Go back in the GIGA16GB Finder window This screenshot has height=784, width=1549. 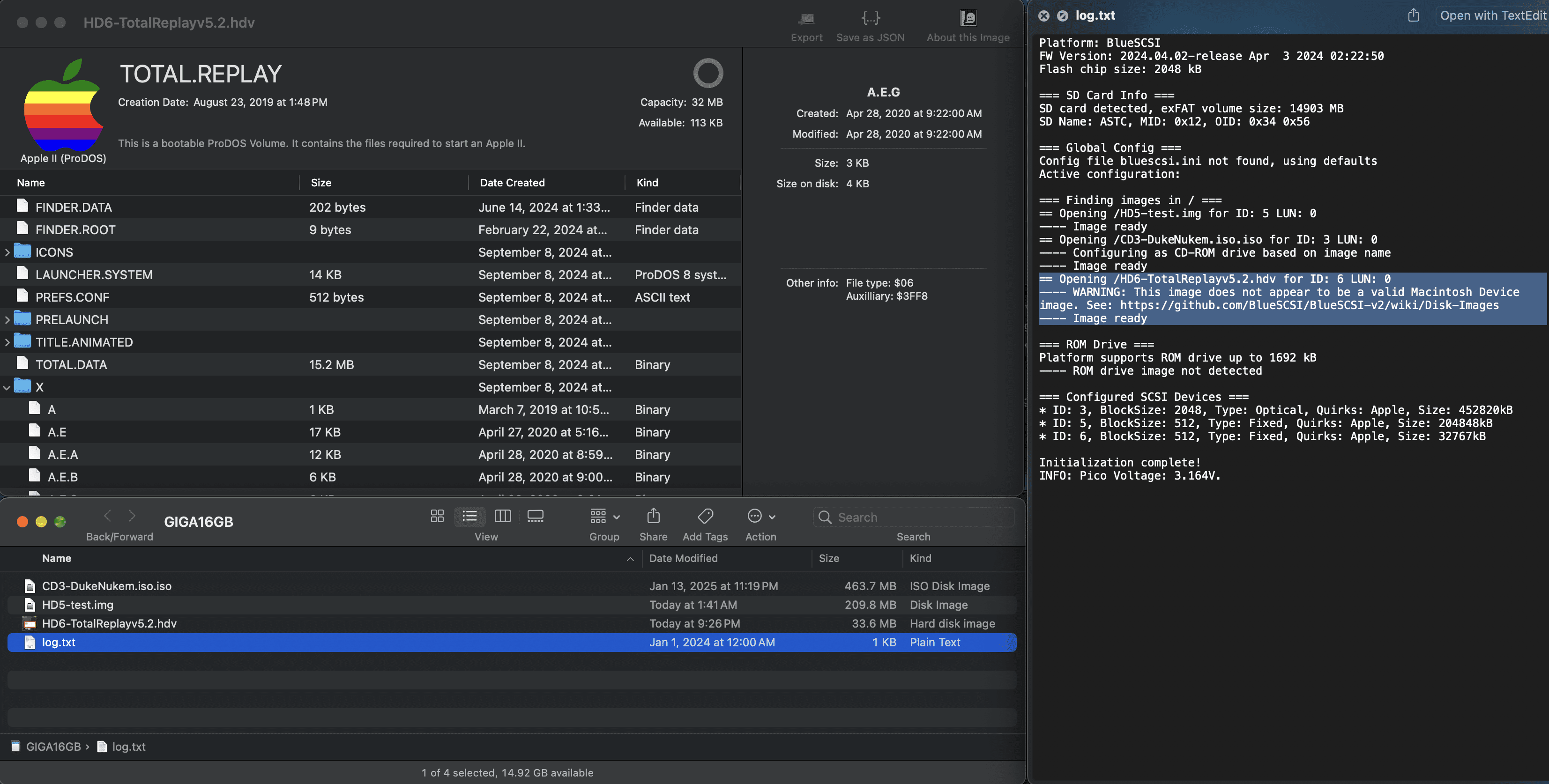tap(108, 516)
